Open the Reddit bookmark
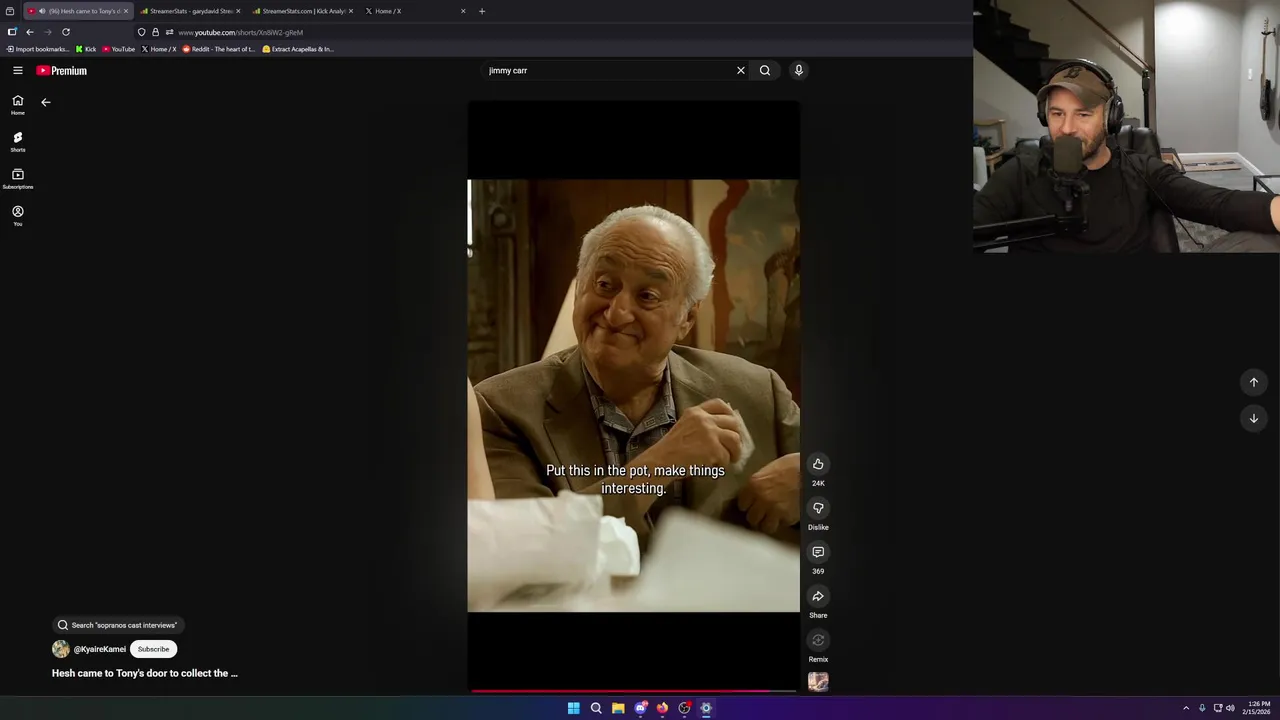This screenshot has width=1280, height=720. pos(219,49)
